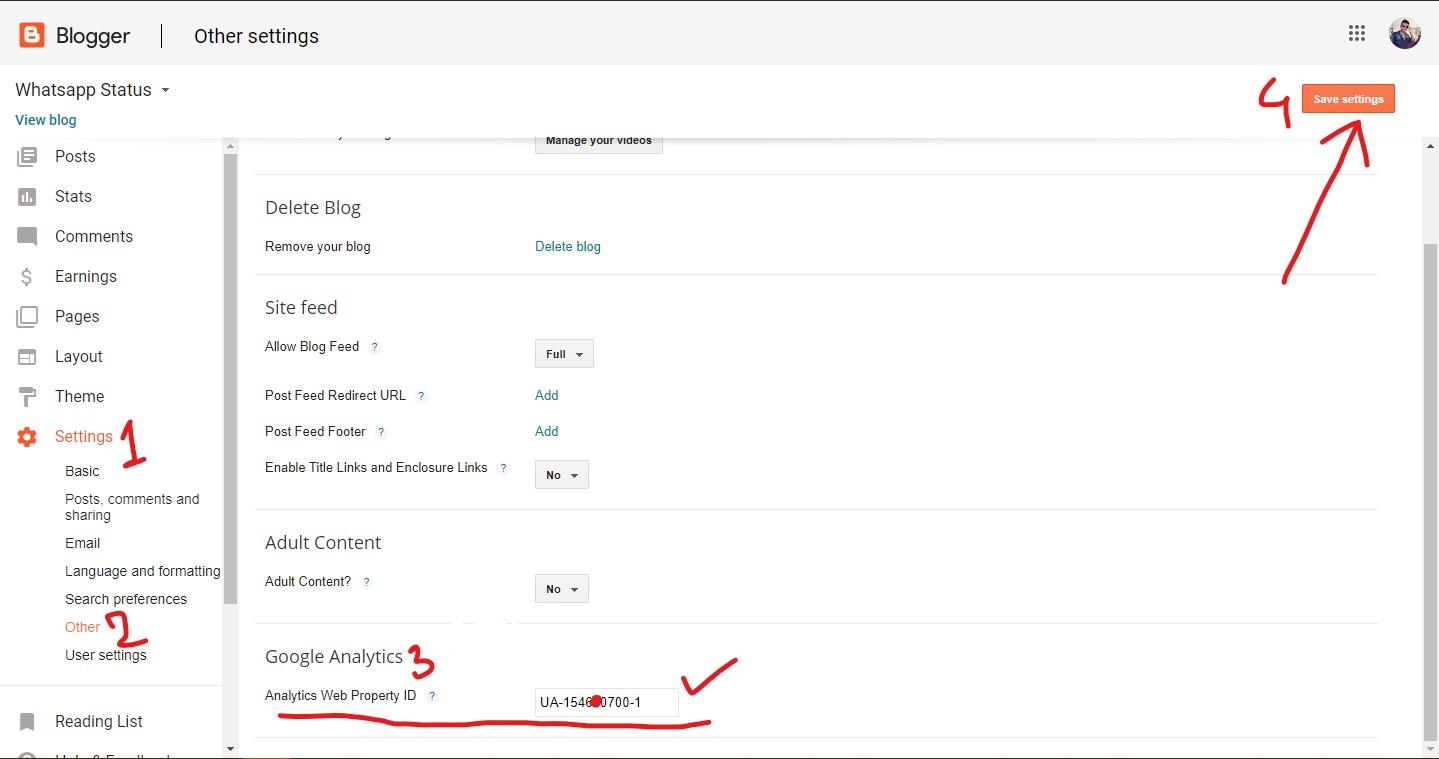This screenshot has width=1439, height=759.
Task: Click the View blog link
Action: point(46,120)
